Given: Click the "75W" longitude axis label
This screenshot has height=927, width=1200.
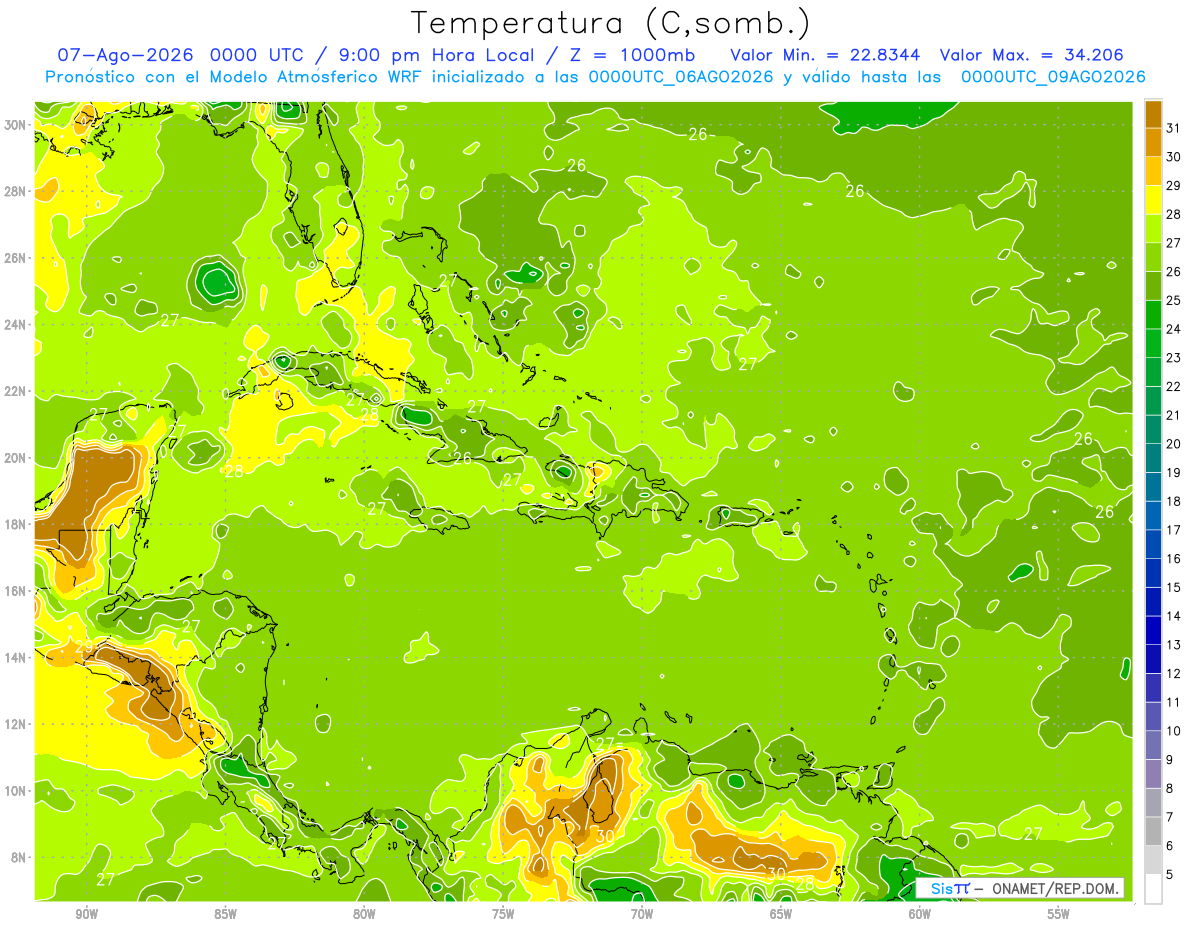Looking at the screenshot, I should pos(503,914).
